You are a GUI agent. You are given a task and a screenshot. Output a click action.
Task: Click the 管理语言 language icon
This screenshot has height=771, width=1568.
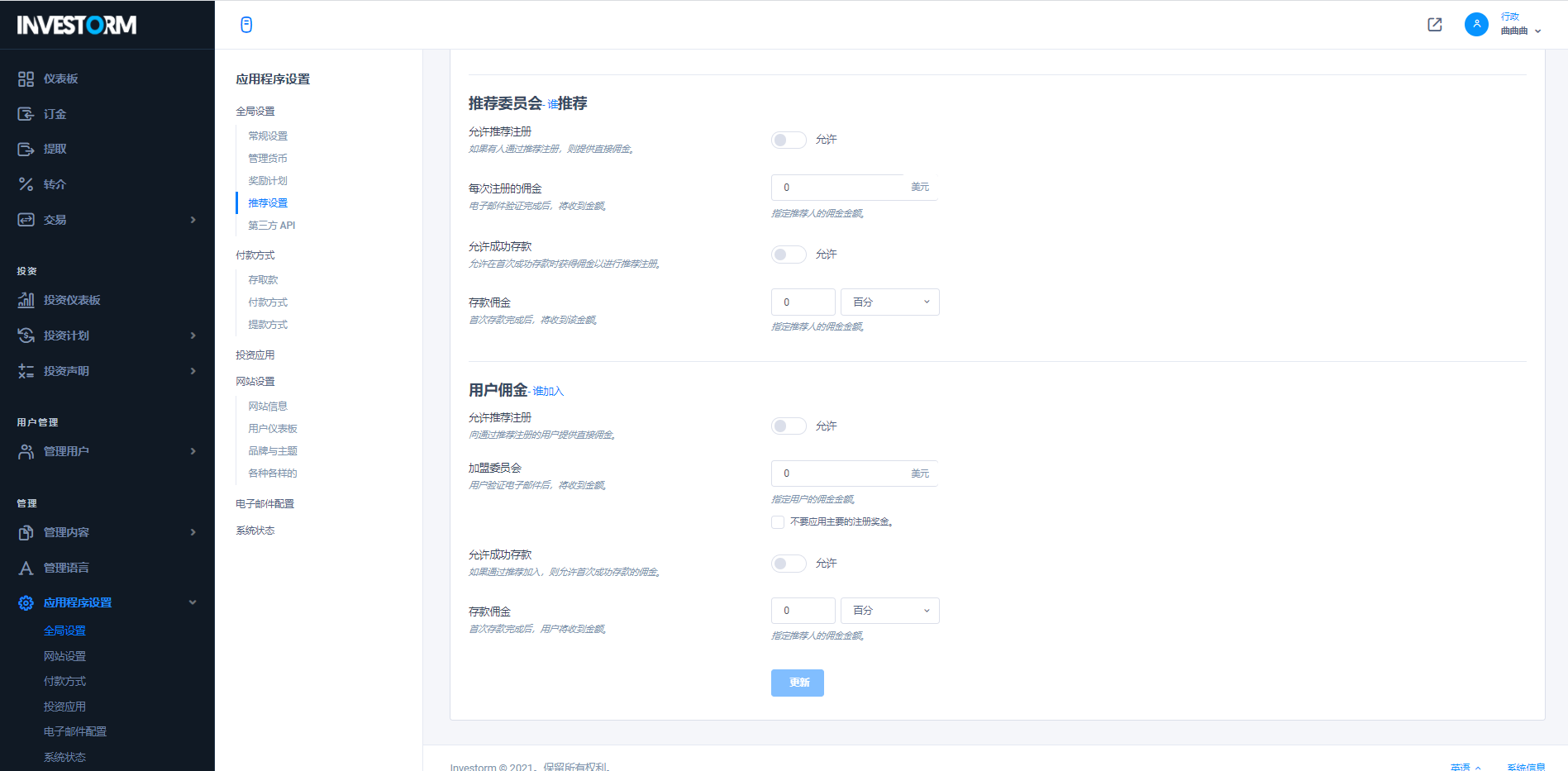click(26, 568)
